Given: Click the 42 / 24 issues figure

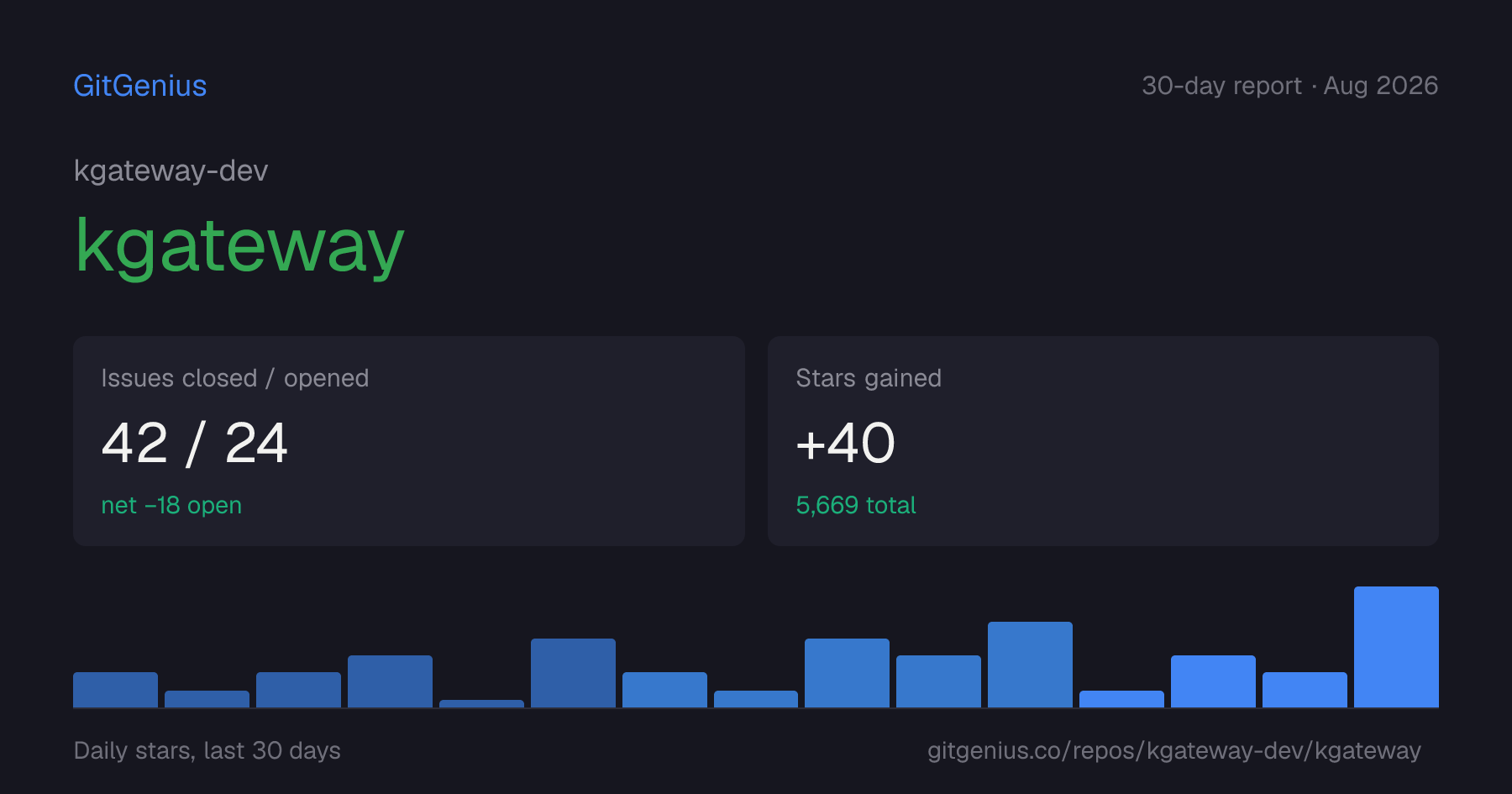Looking at the screenshot, I should point(194,443).
